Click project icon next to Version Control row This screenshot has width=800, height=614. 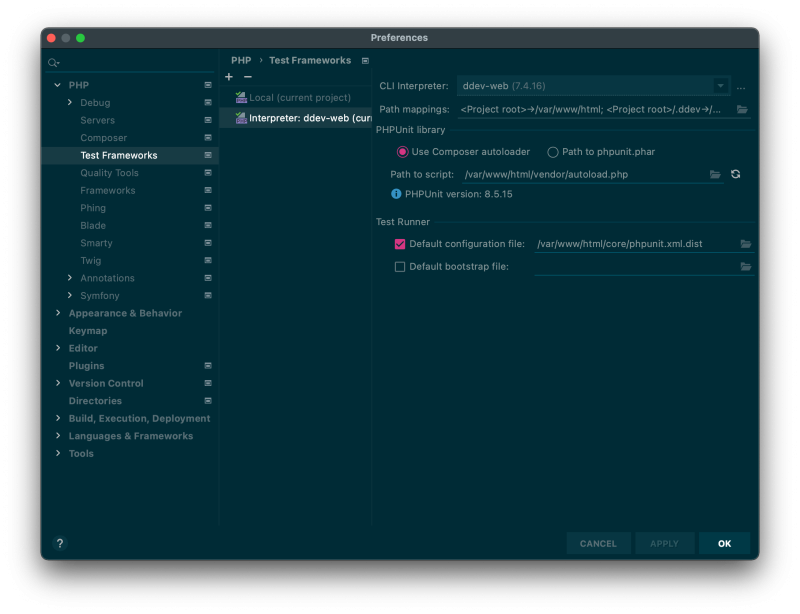pos(208,383)
